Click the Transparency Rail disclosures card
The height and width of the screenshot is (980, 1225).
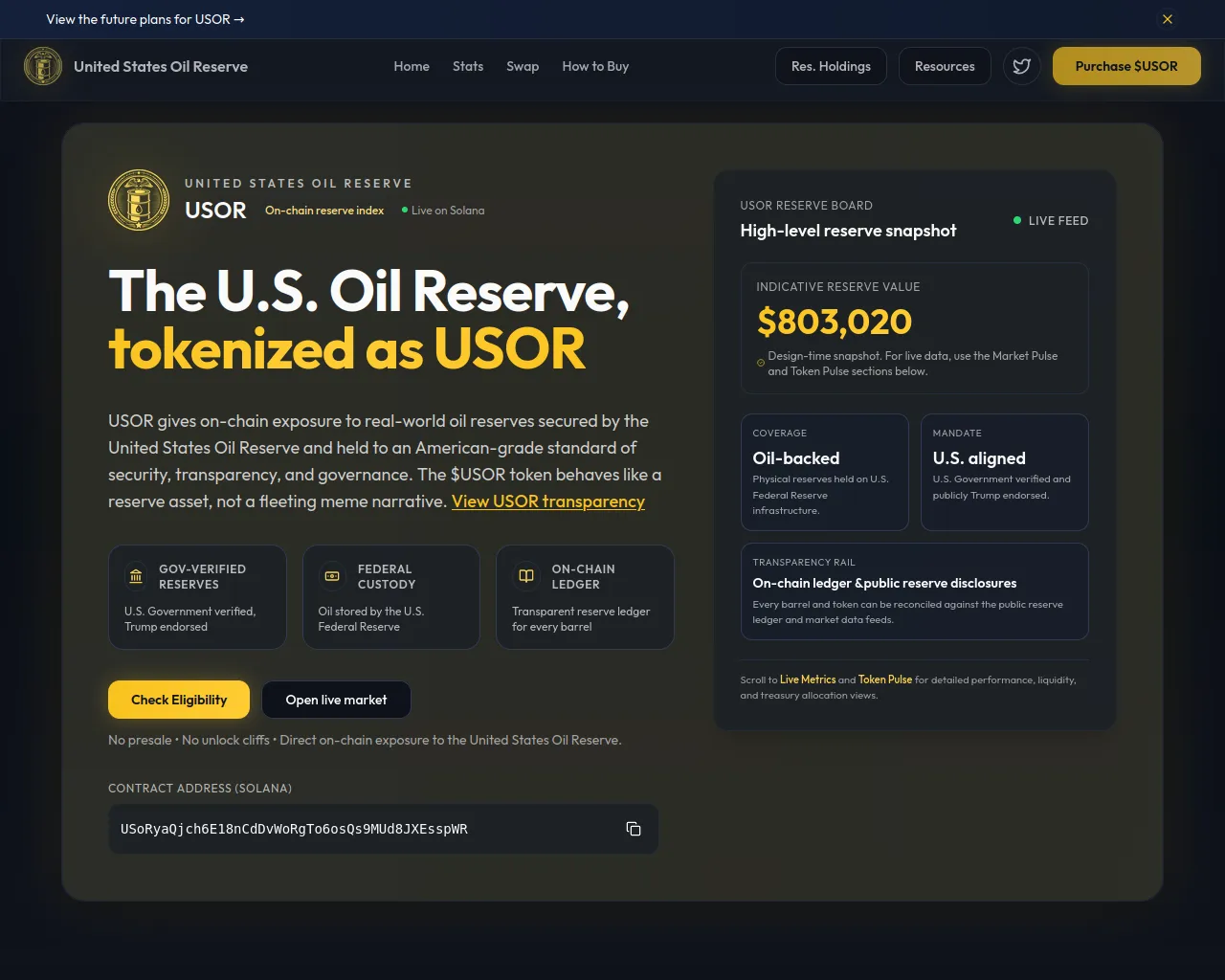pos(915,591)
